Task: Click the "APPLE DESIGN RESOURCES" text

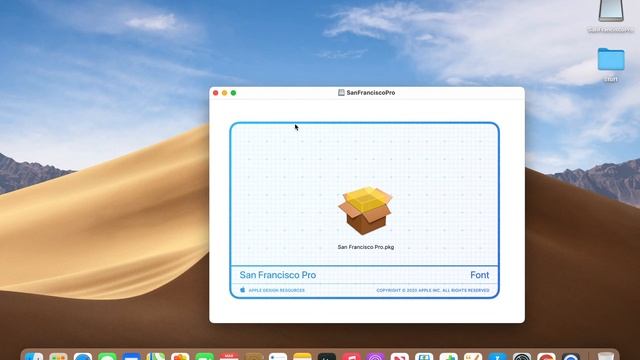Action: [276, 290]
